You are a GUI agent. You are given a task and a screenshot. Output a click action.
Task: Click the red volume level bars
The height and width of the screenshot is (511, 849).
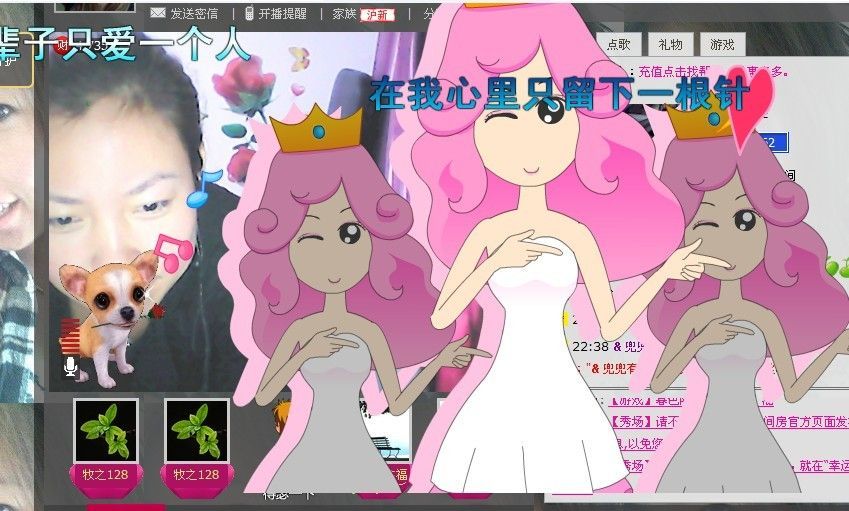(x=69, y=336)
